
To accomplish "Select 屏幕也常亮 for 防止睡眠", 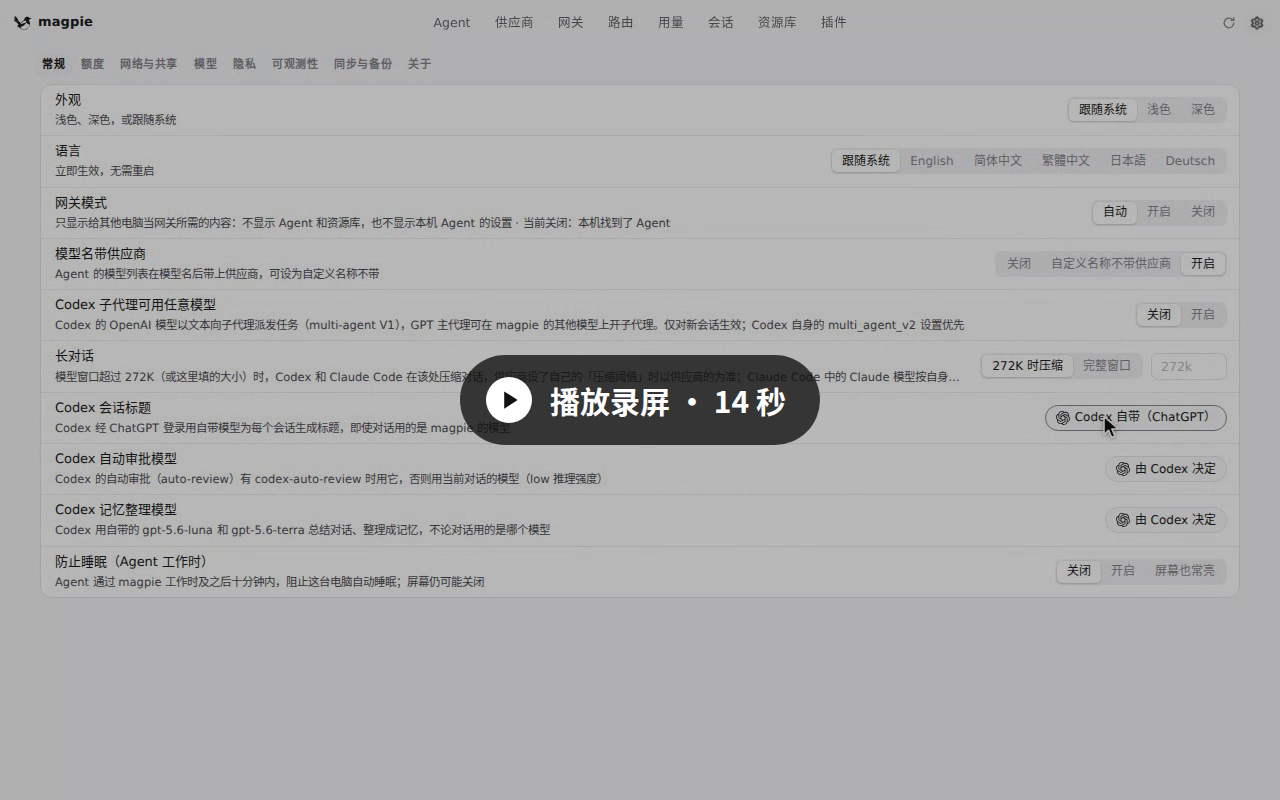I will [x=1185, y=570].
